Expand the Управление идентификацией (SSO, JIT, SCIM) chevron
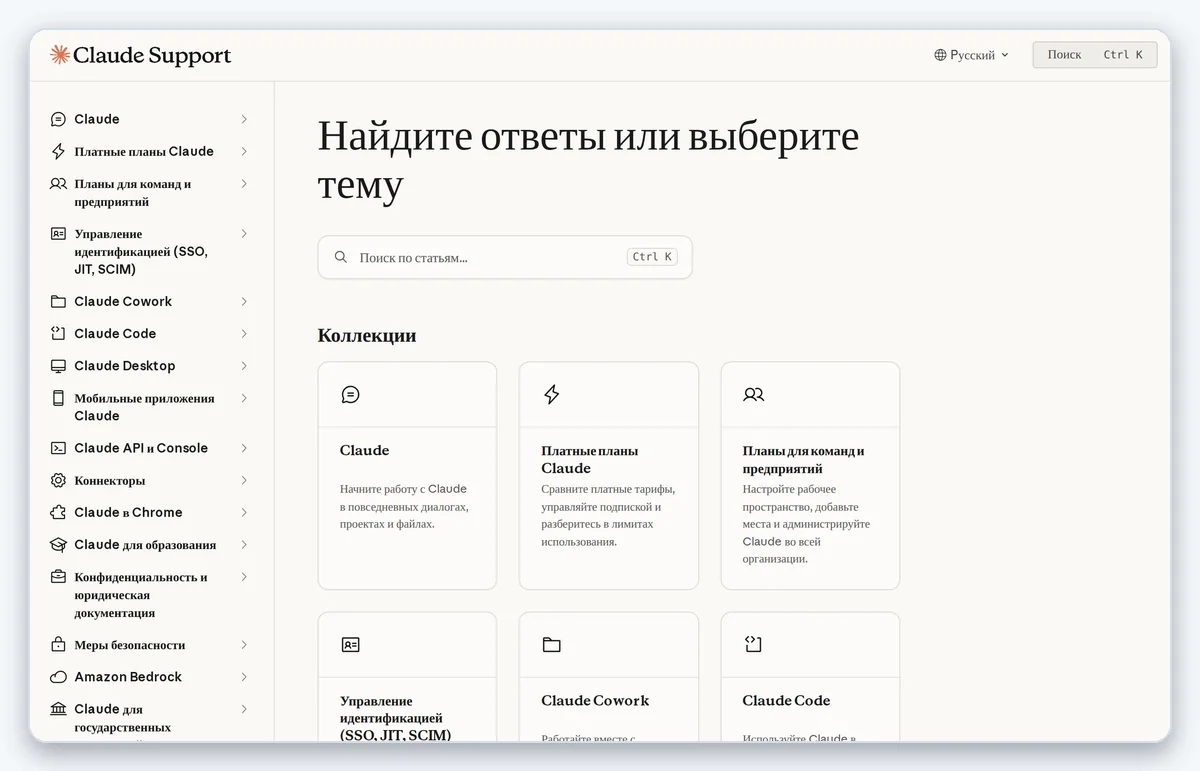 244,234
